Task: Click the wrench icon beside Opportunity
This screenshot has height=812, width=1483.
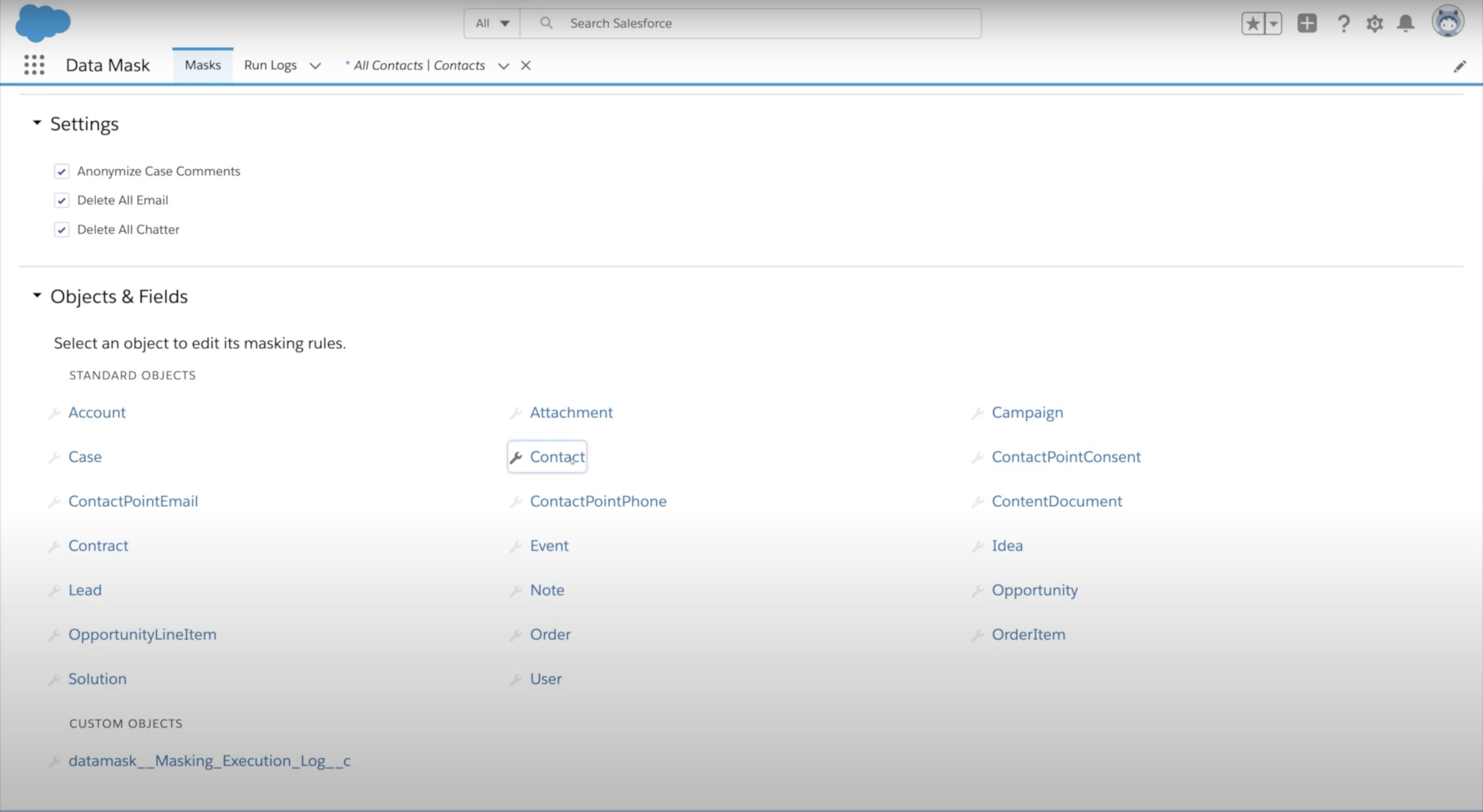Action: [978, 590]
